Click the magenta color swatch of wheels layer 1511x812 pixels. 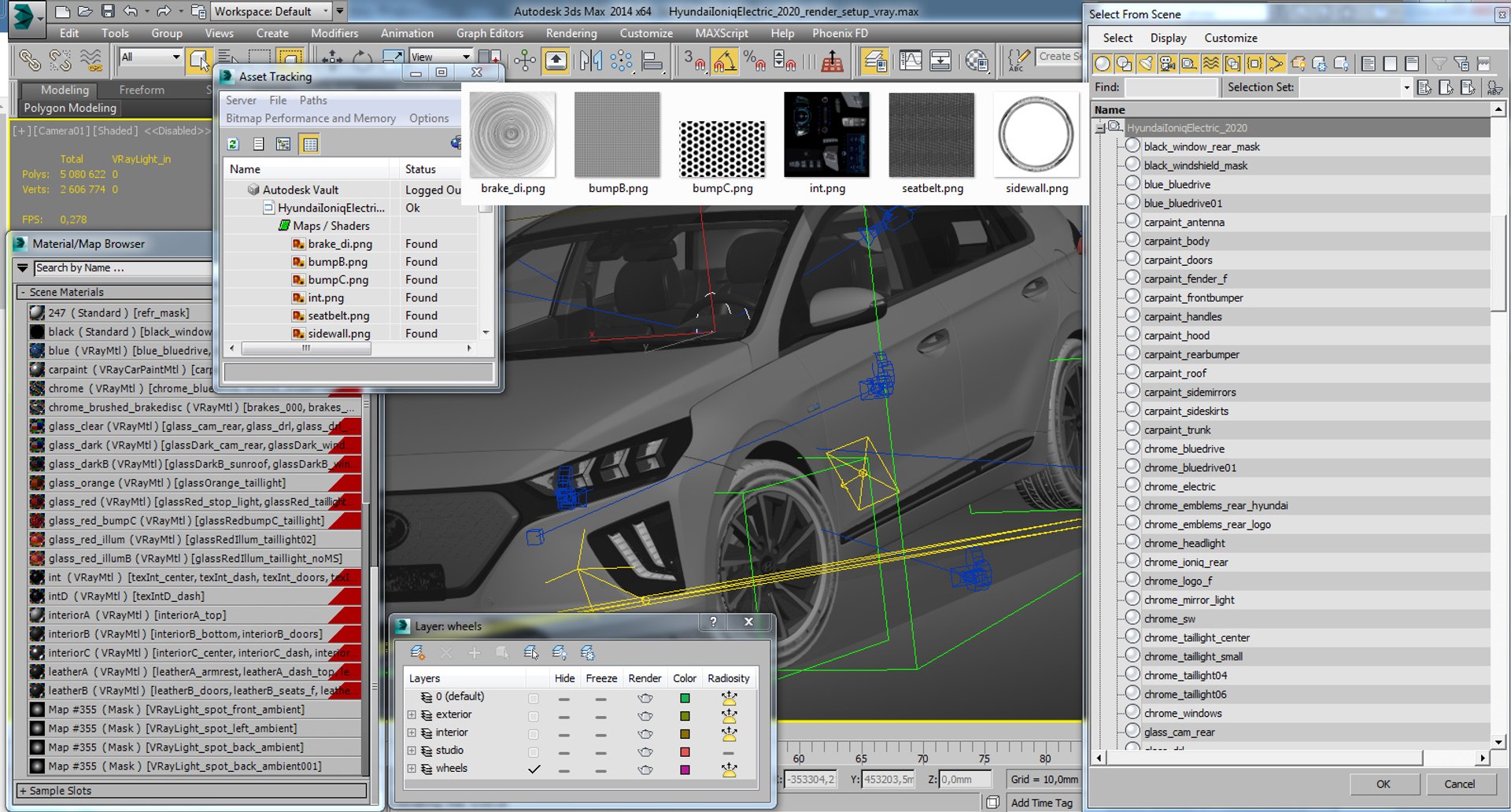[685, 770]
